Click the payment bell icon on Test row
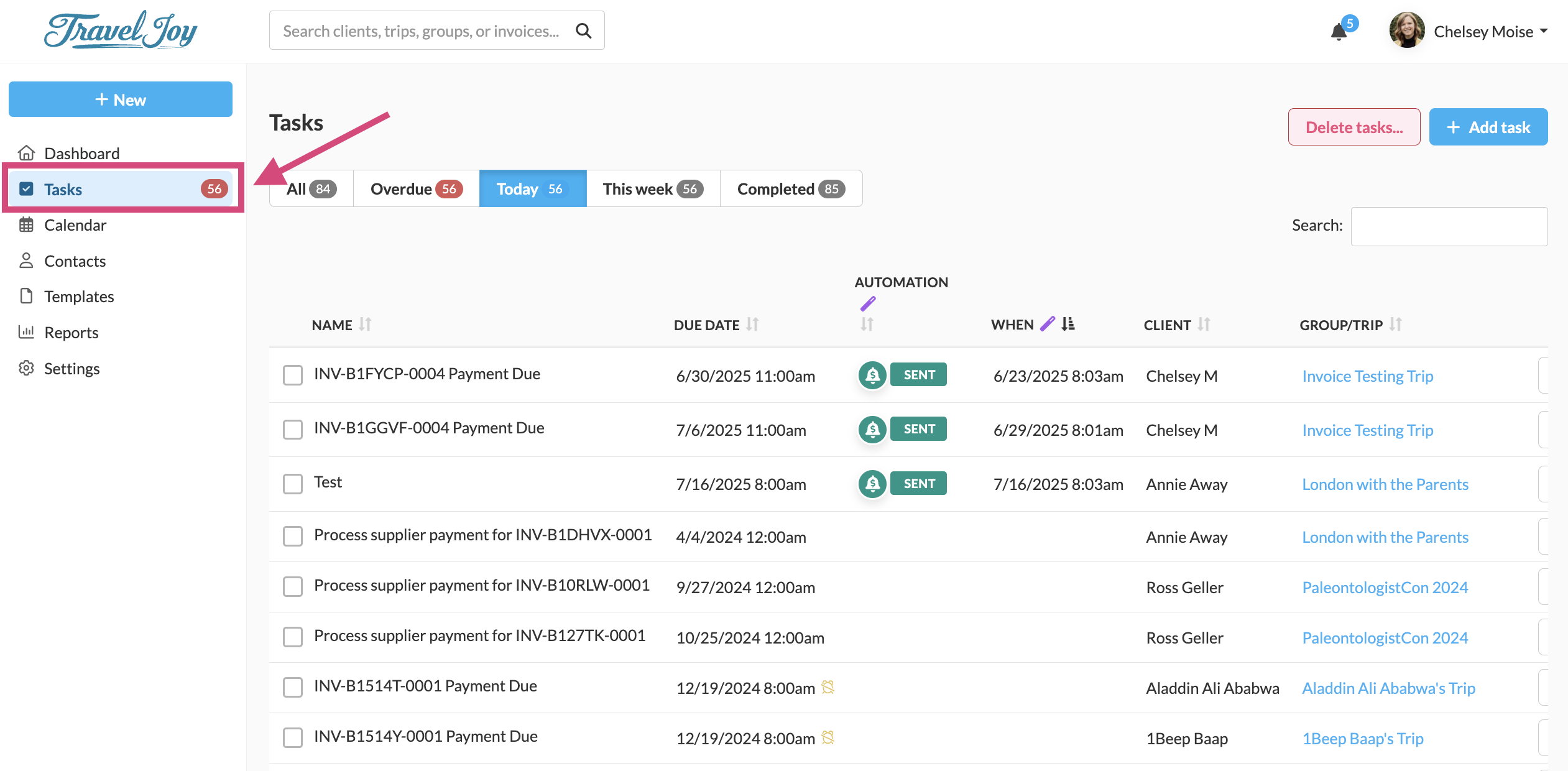 pos(872,484)
